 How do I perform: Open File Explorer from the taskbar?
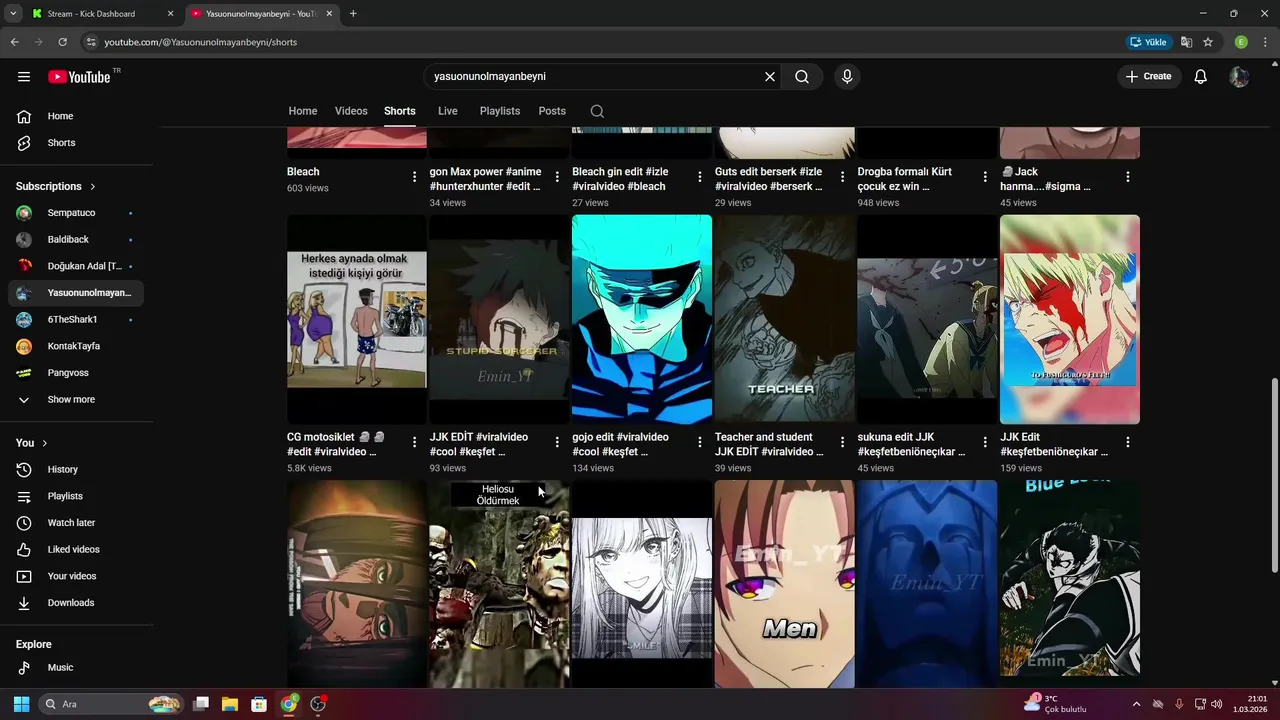click(230, 704)
